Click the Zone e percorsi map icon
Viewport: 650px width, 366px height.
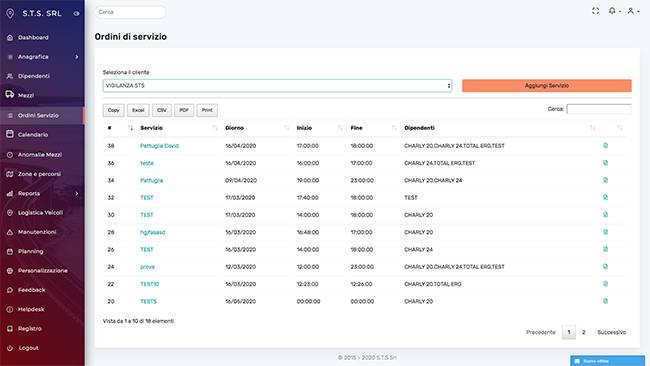[10, 174]
